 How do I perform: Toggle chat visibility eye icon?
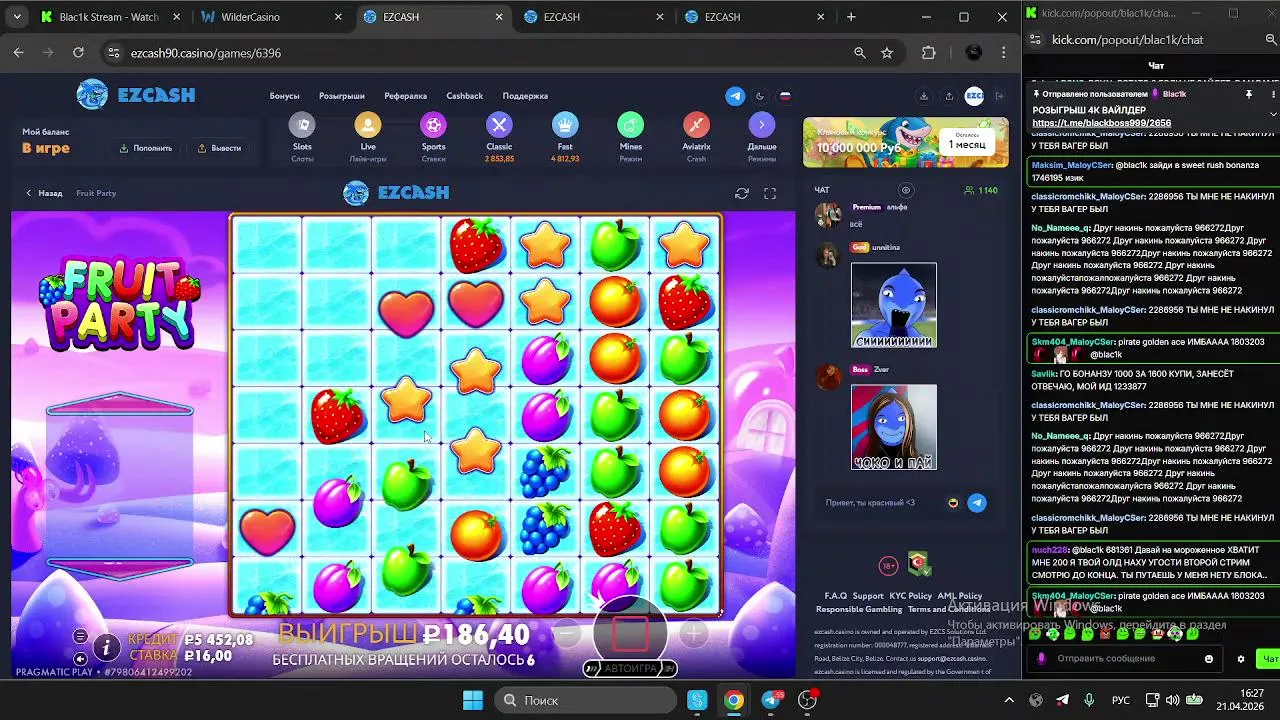pyautogui.click(x=906, y=190)
